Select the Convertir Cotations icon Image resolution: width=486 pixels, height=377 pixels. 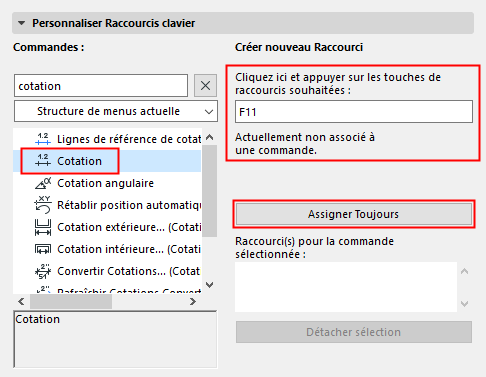(43, 271)
